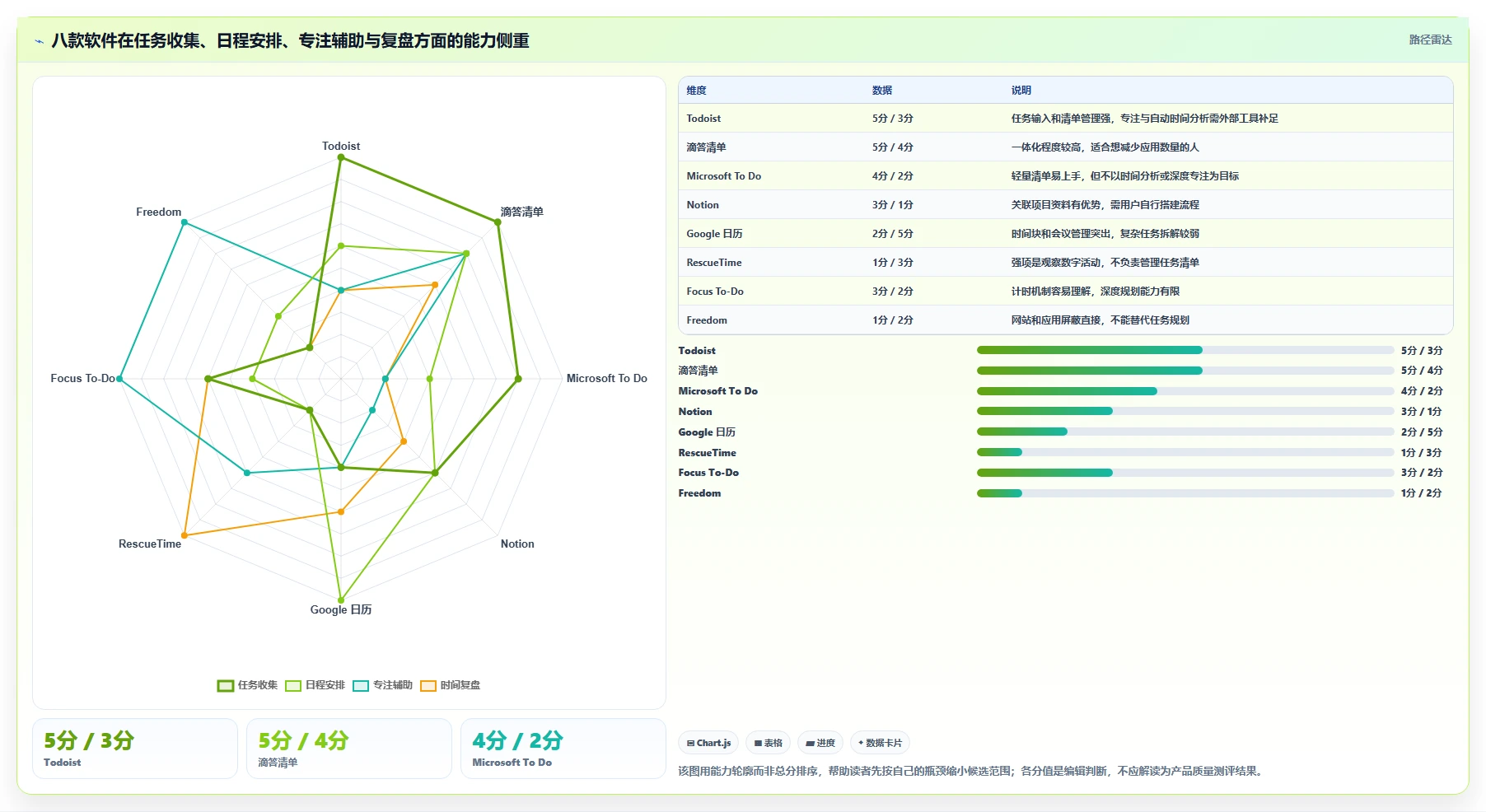Select the Freedom table row name
Viewport: 1486px width, 812px height.
click(707, 320)
